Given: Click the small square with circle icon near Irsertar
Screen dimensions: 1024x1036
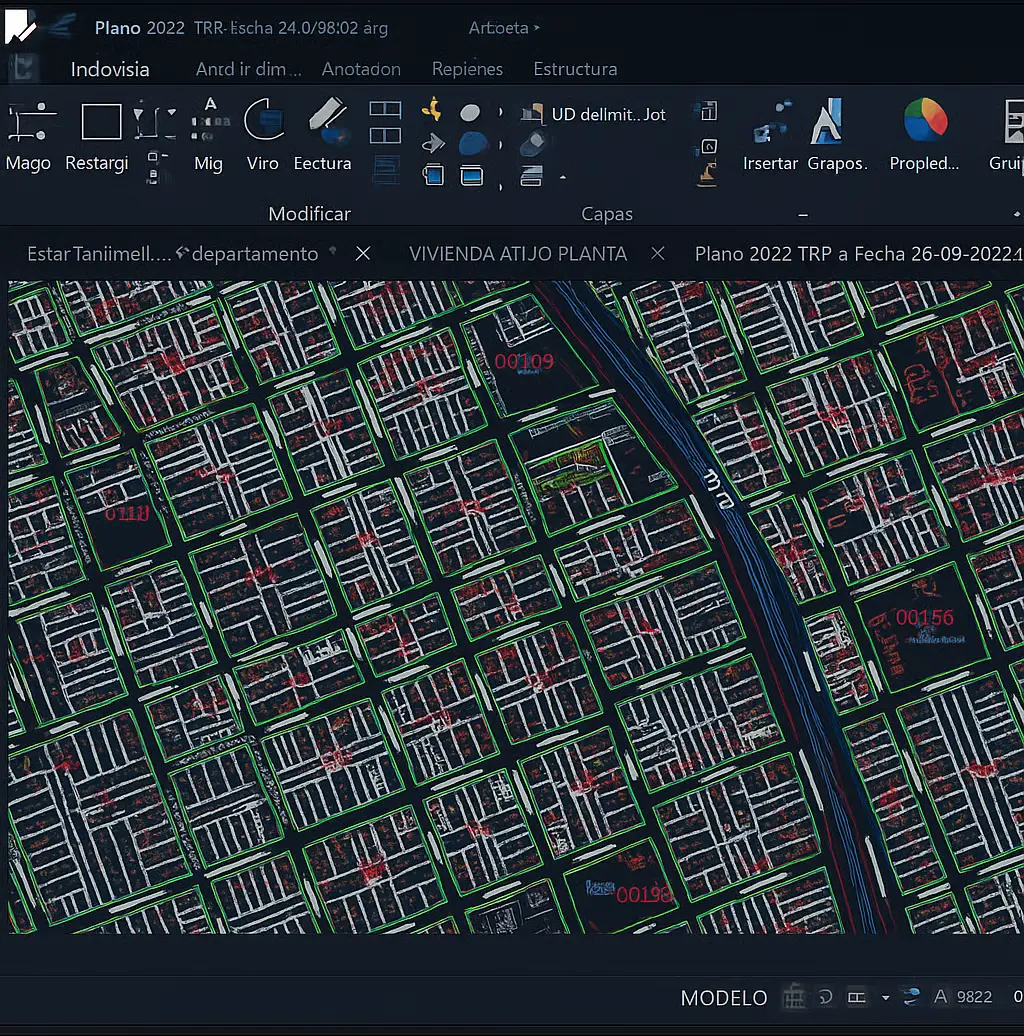Looking at the screenshot, I should point(708,146).
